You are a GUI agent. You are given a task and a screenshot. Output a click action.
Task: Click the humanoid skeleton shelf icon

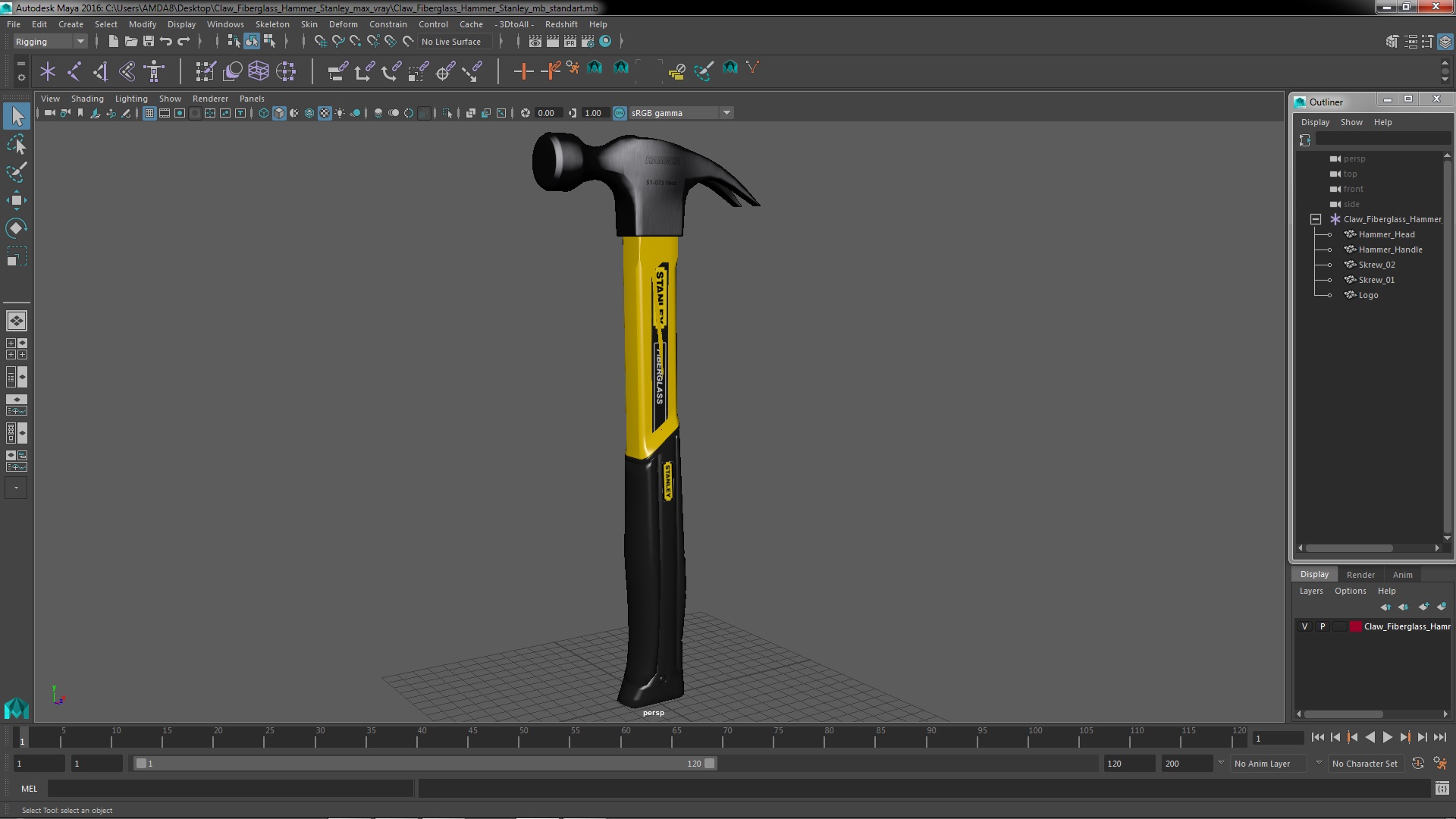point(154,71)
